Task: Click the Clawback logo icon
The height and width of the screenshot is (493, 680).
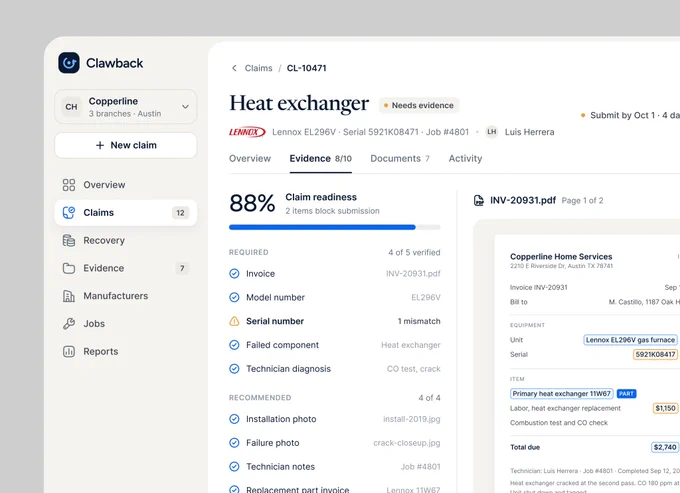Action: pyautogui.click(x=69, y=63)
